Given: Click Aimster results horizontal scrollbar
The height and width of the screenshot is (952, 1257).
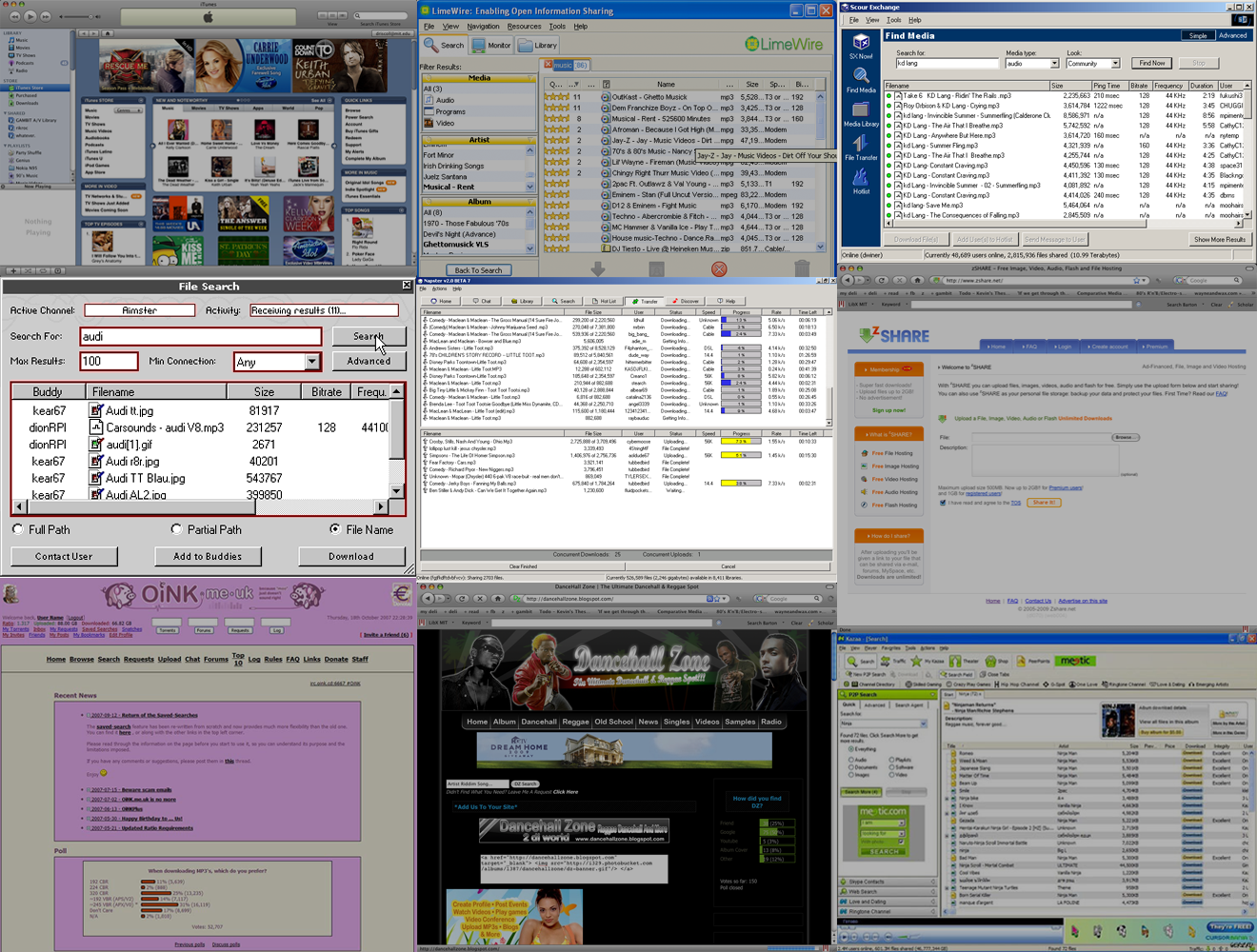Looking at the screenshot, I should [201, 506].
